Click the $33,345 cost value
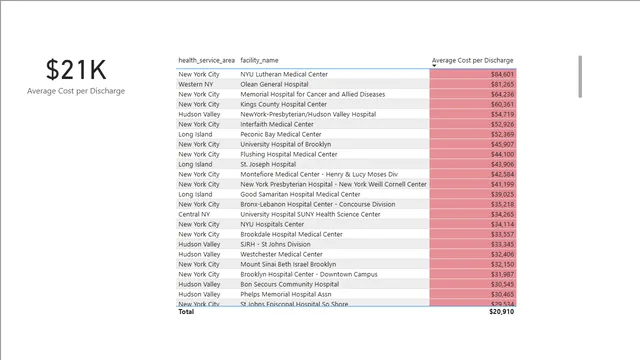Image resolution: width=640 pixels, height=360 pixels. point(502,244)
